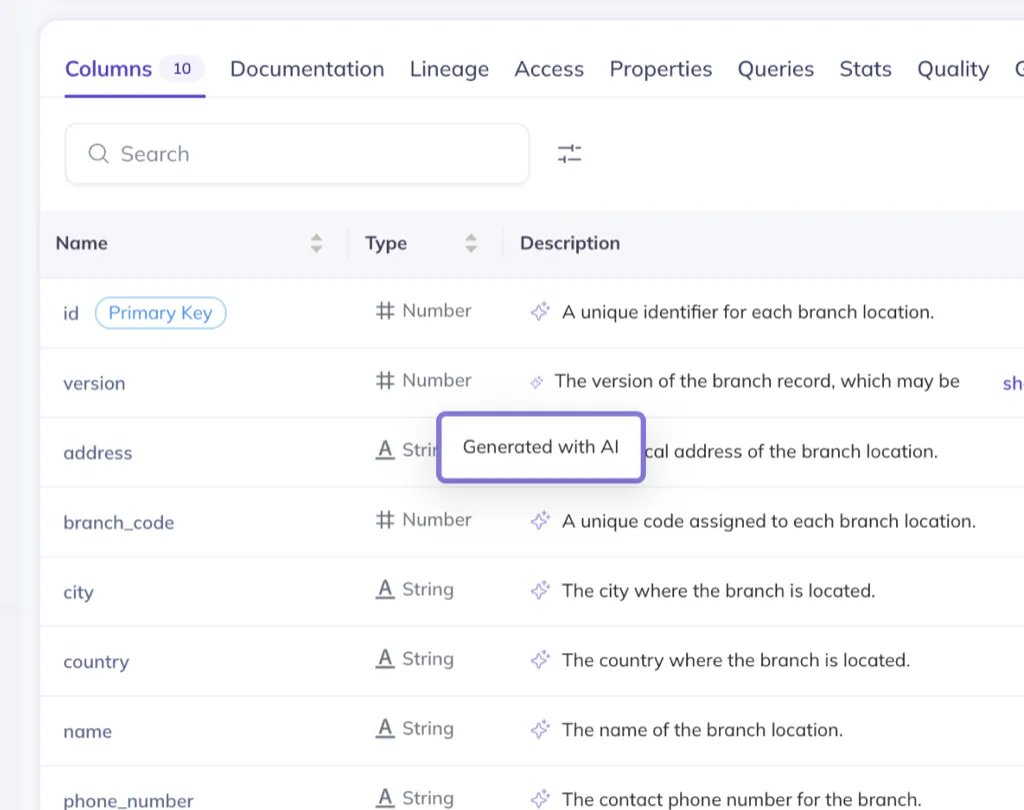Switch to the Lineage tab
The height and width of the screenshot is (810, 1024).
pos(449,69)
